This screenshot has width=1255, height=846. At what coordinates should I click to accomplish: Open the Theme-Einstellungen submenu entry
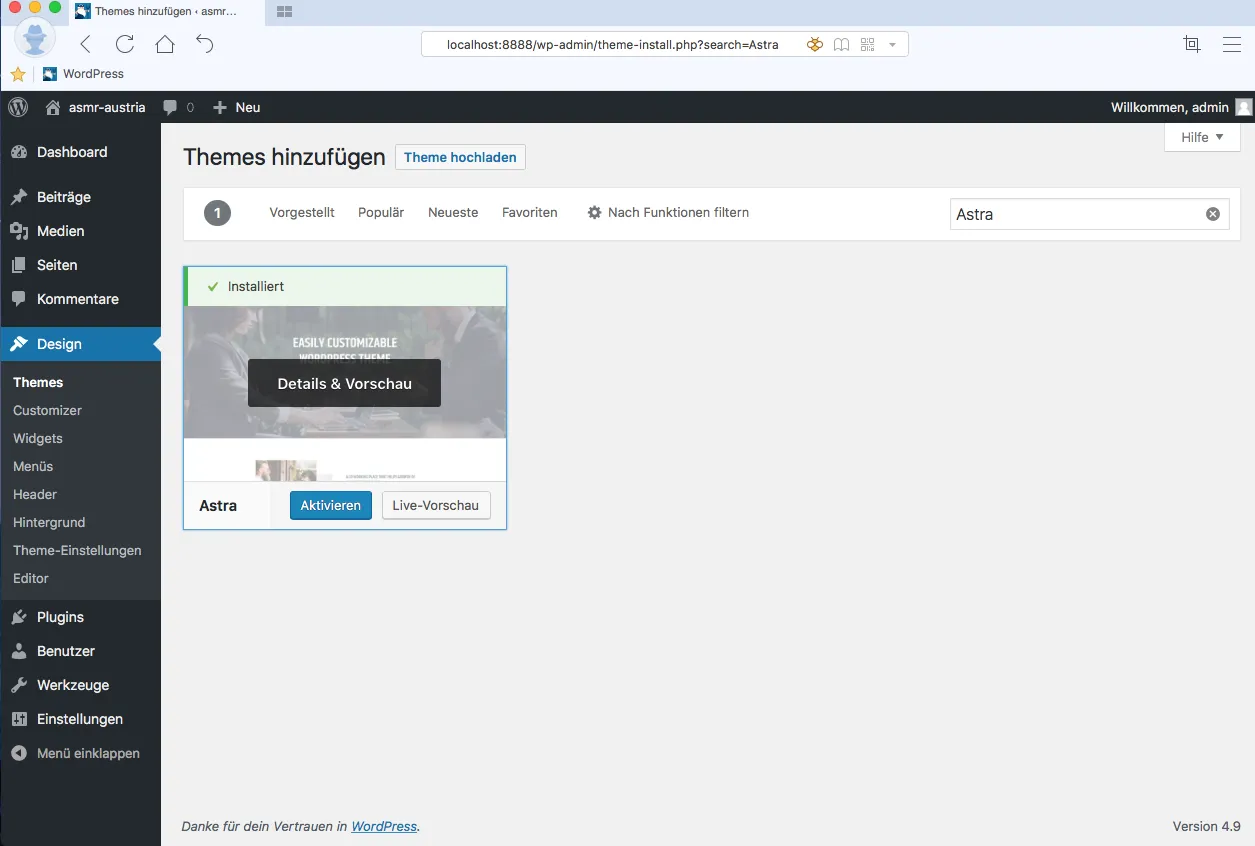pyautogui.click(x=77, y=550)
